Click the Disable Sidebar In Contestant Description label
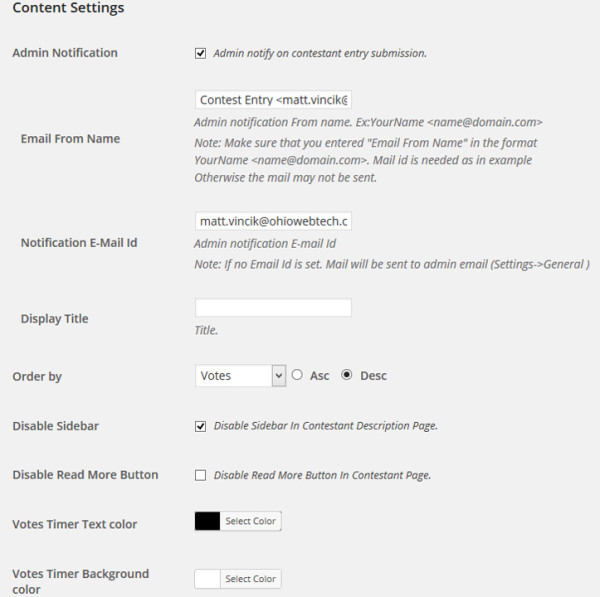 point(325,426)
